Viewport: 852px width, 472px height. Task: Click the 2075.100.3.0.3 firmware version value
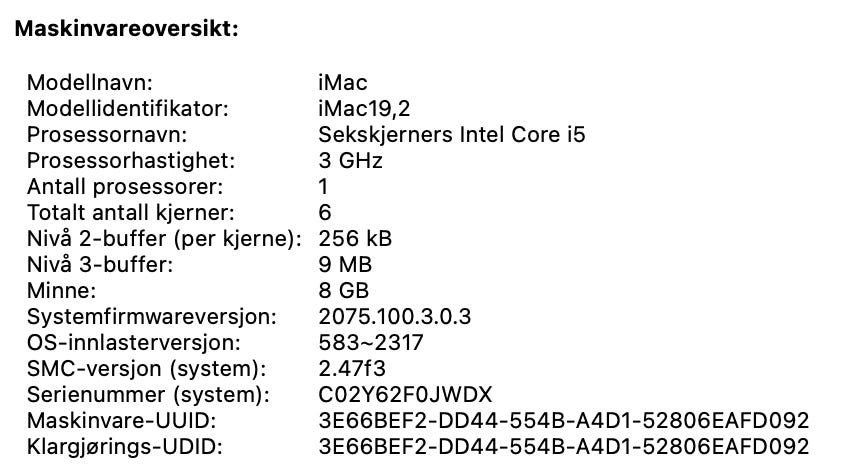coord(395,317)
